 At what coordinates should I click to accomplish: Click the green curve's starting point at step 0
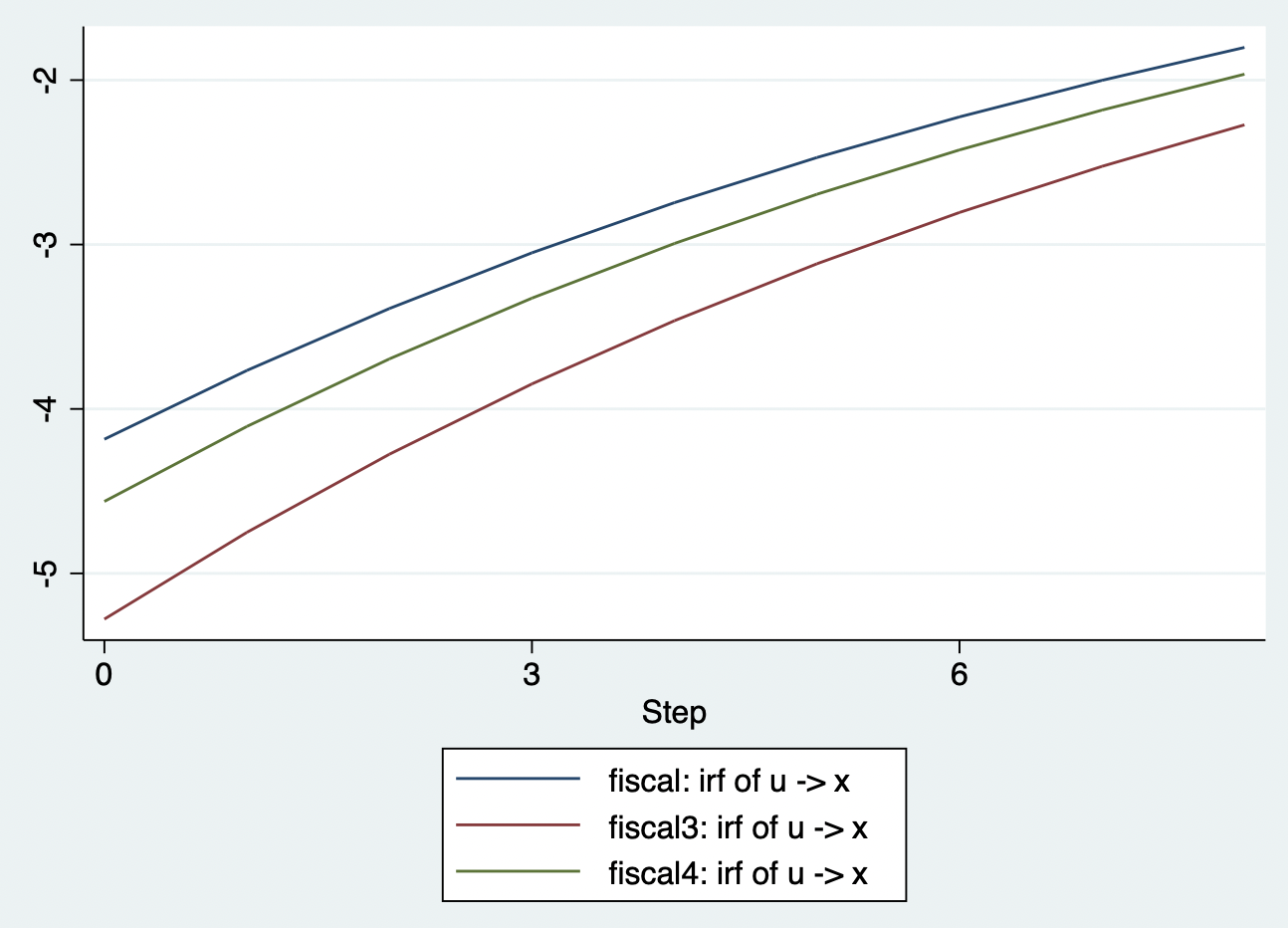(105, 501)
